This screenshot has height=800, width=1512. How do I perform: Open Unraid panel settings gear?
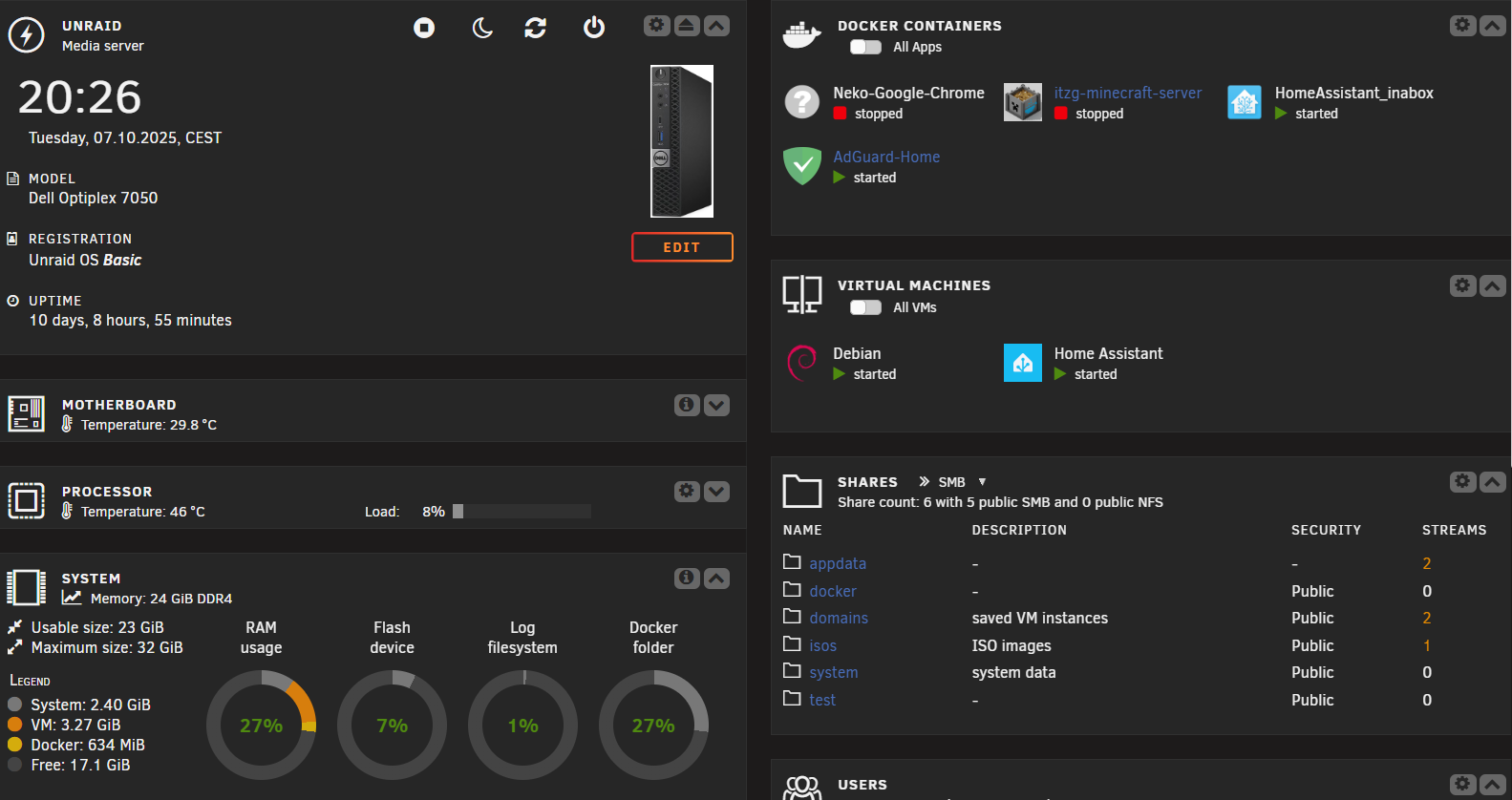pyautogui.click(x=657, y=26)
